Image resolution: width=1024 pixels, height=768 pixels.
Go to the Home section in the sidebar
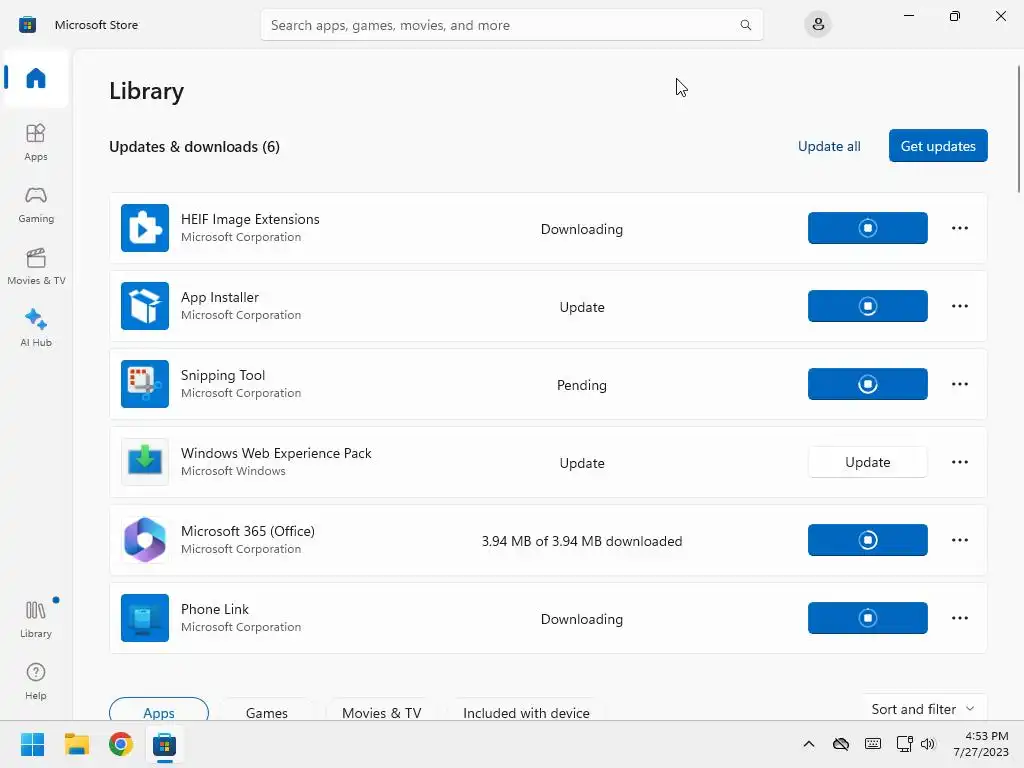[x=36, y=78]
